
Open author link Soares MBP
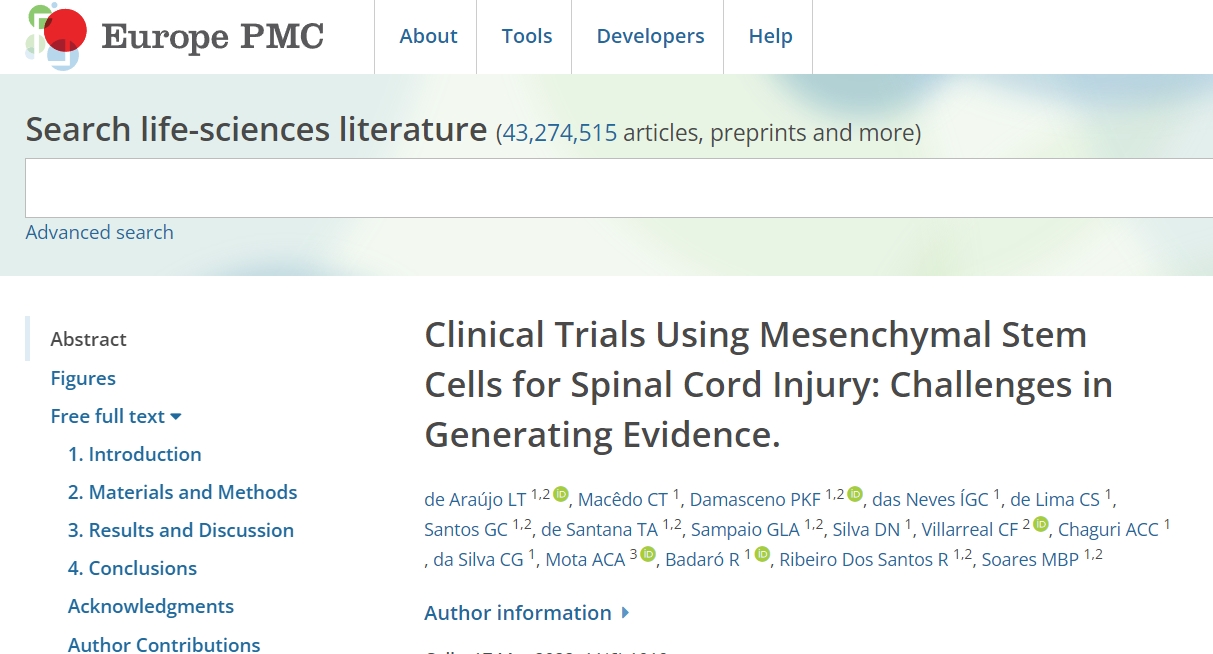pyautogui.click(x=1030, y=560)
